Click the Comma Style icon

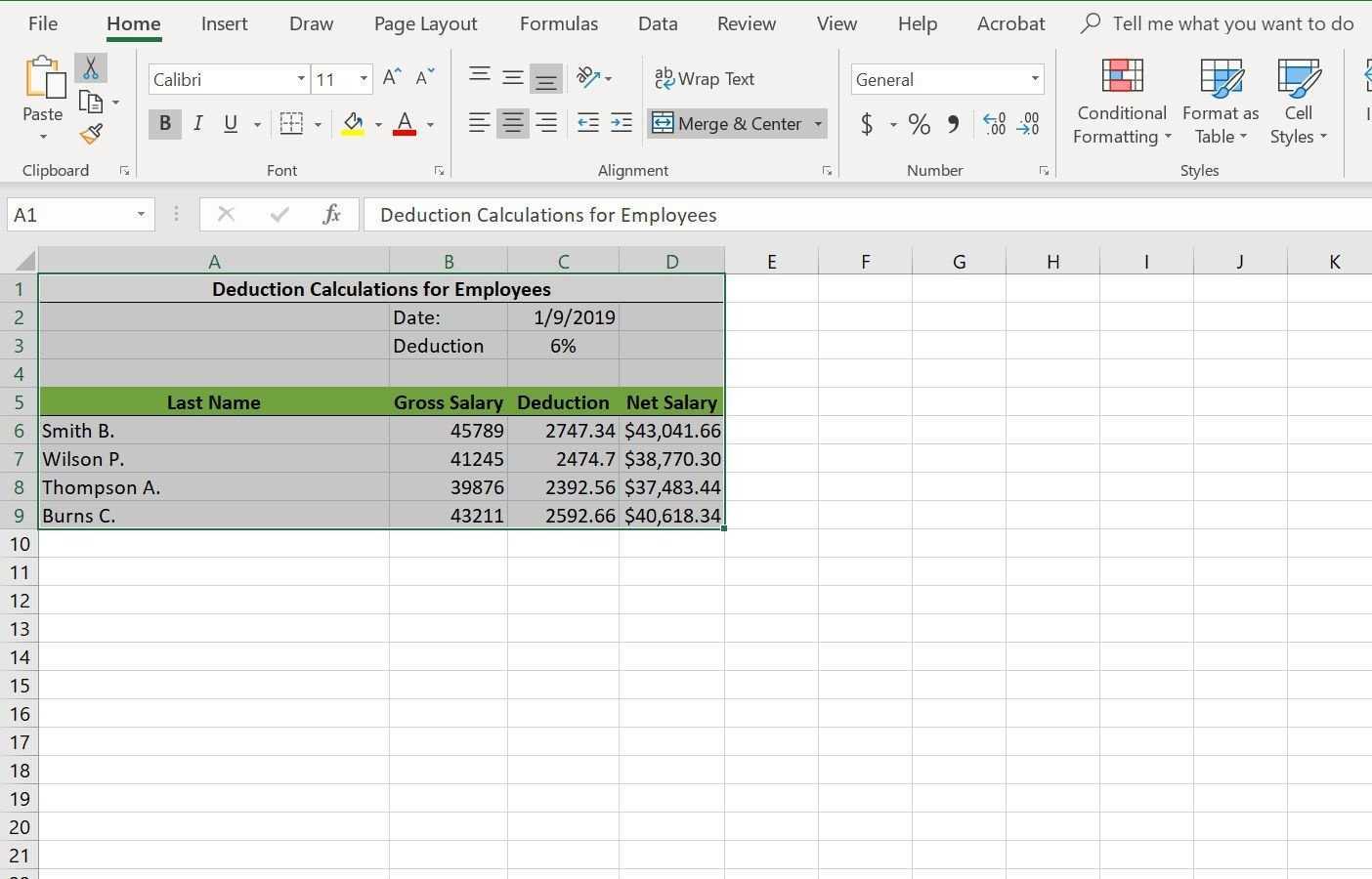tap(953, 124)
